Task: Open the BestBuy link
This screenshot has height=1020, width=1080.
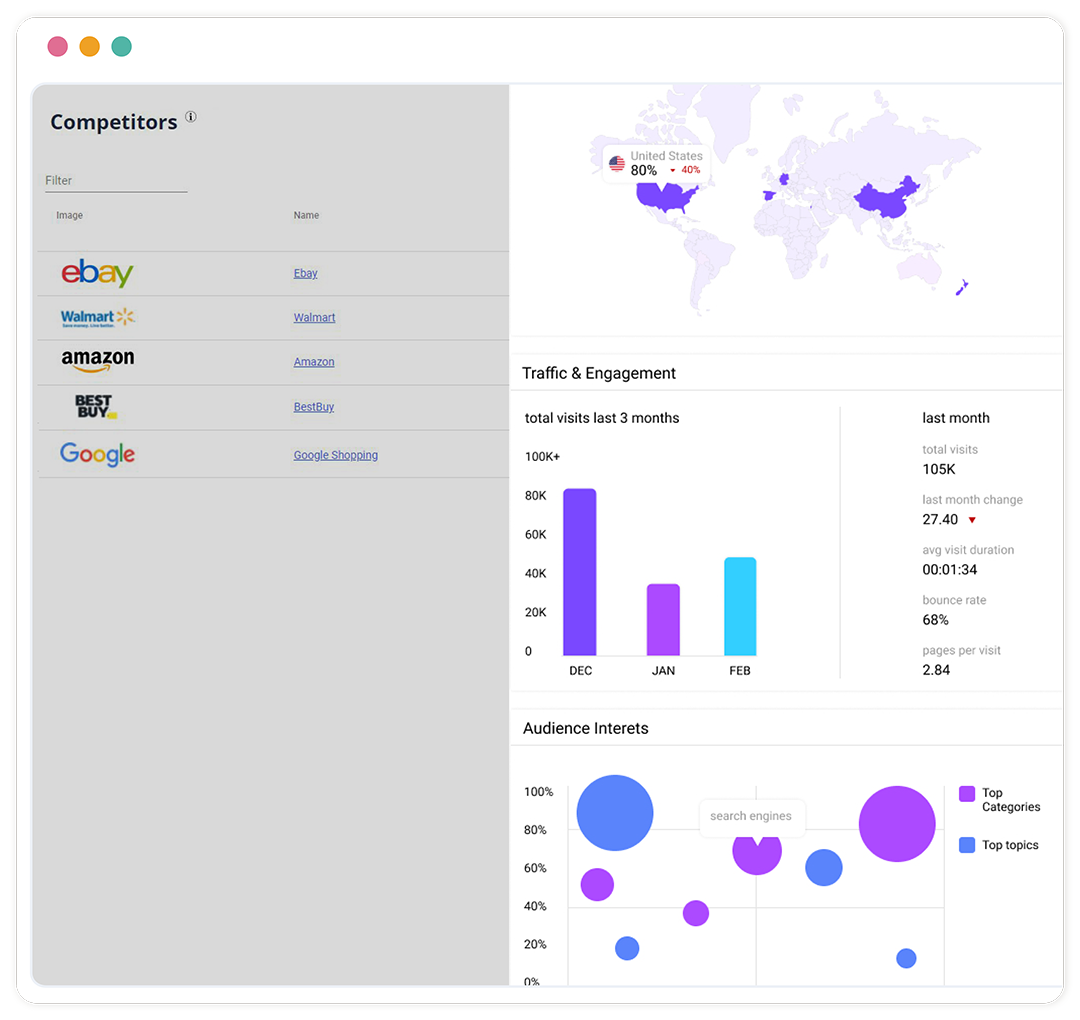Action: (x=313, y=407)
